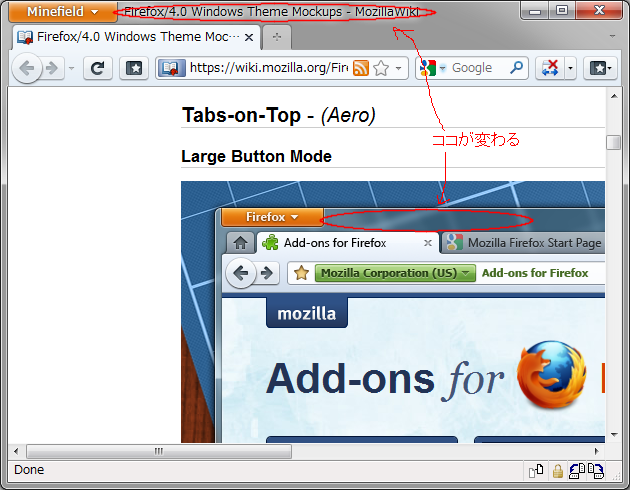Subscribe via the orange RSS feed icon
The height and width of the screenshot is (490, 630).
[x=361, y=68]
